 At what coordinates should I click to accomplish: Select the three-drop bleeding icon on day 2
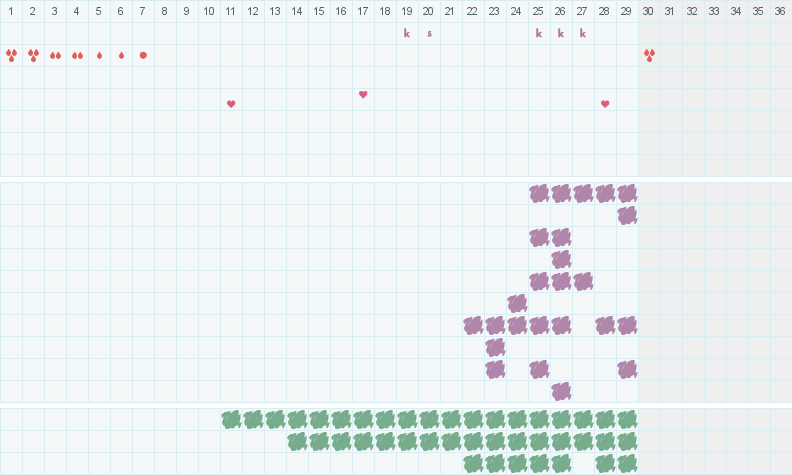(x=33, y=55)
